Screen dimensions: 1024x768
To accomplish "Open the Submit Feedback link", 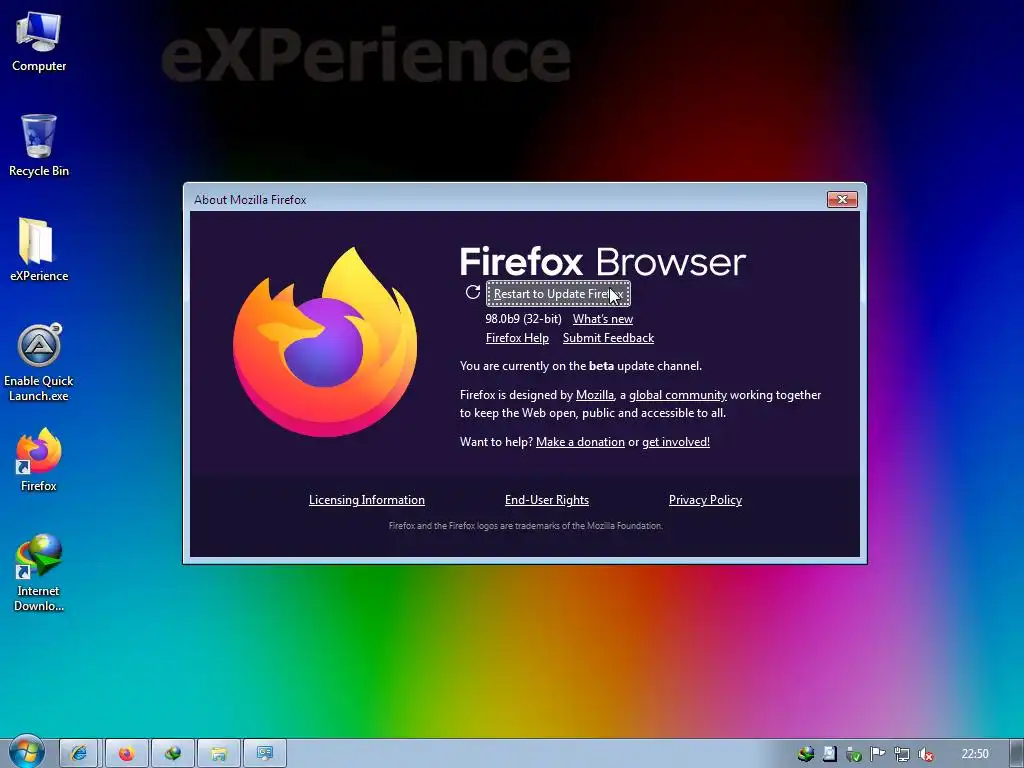I will [608, 338].
